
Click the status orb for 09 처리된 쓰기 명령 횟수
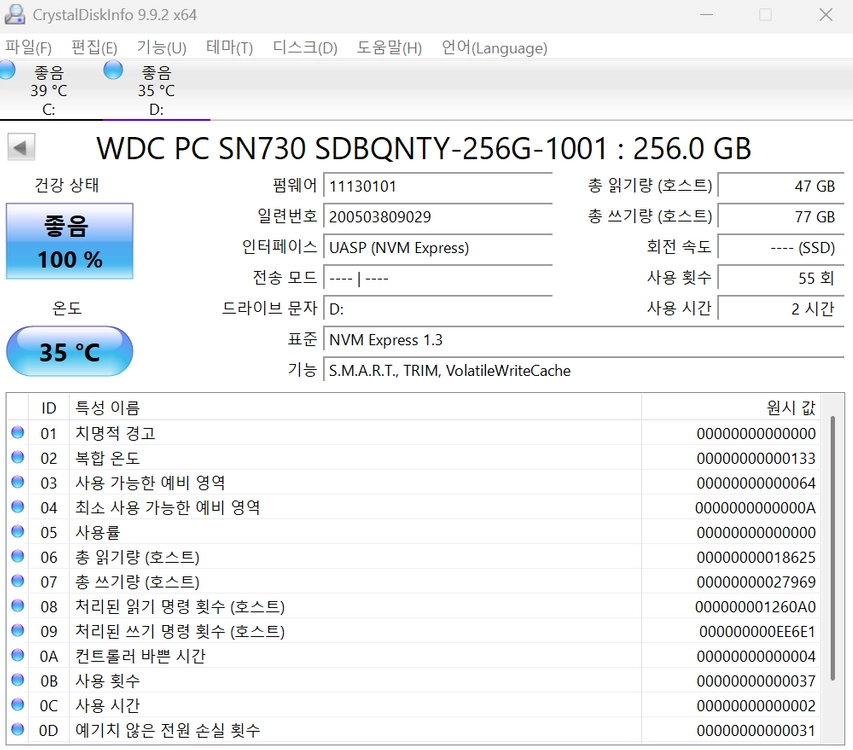coord(17,630)
